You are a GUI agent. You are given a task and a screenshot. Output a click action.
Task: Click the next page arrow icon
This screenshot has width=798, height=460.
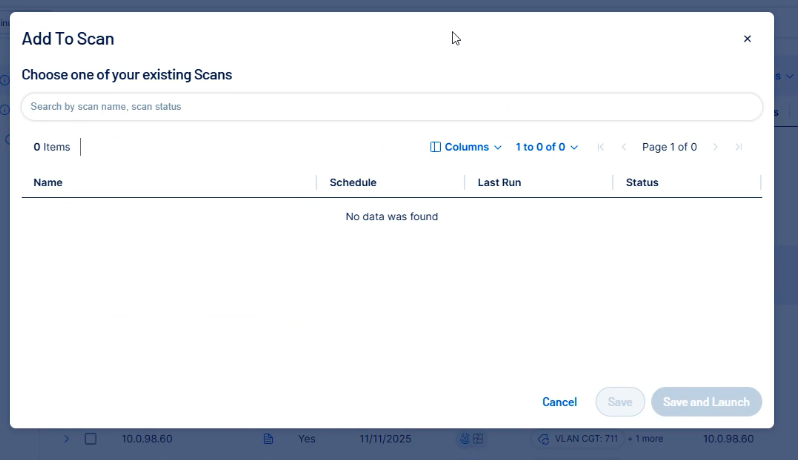pos(715,147)
